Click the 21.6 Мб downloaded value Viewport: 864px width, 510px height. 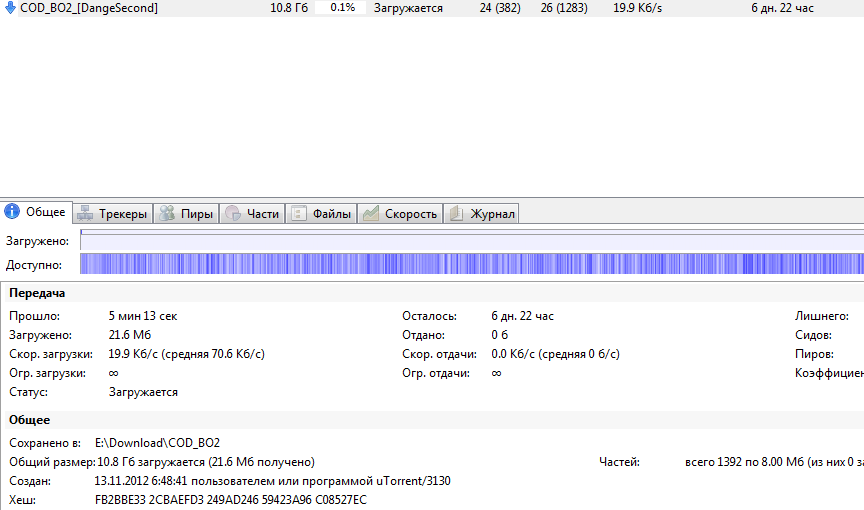click(129, 335)
